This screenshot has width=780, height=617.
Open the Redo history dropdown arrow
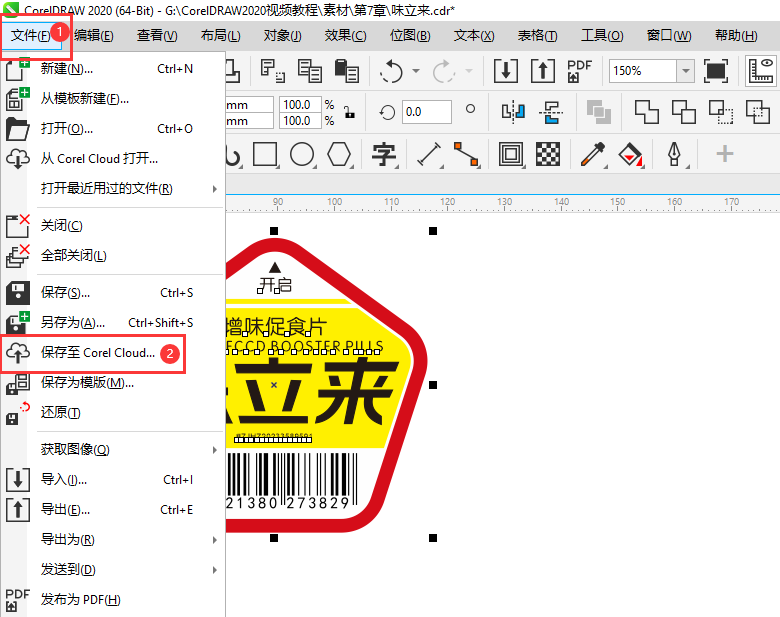(x=469, y=71)
